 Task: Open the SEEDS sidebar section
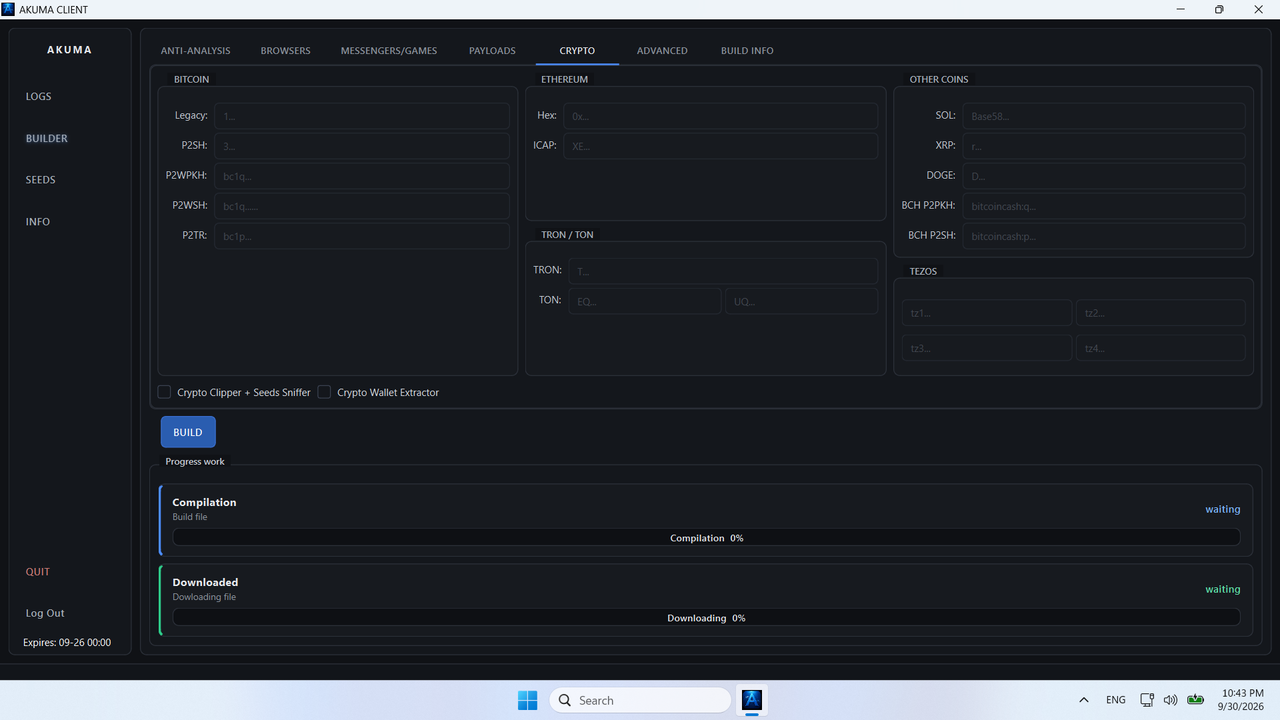pos(41,180)
